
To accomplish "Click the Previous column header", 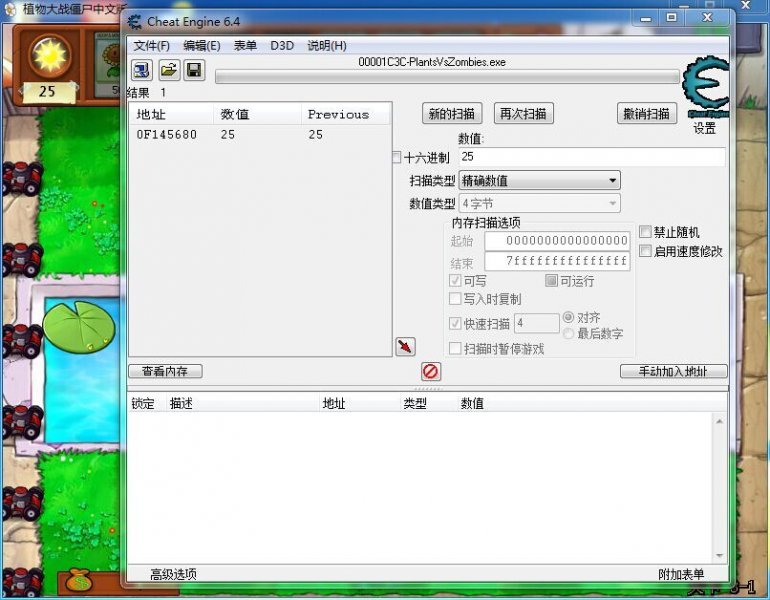I will (346, 114).
